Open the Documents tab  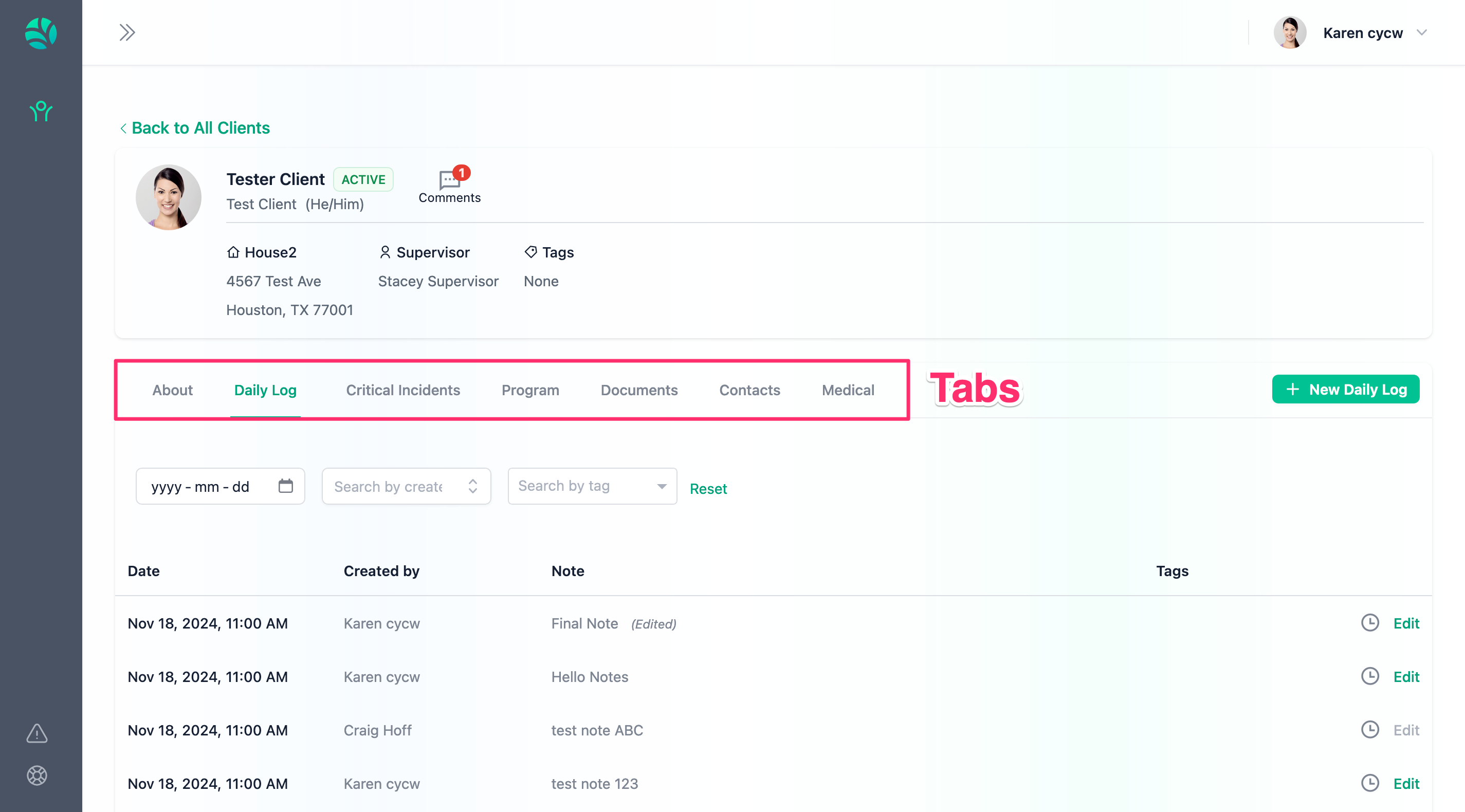(x=638, y=390)
